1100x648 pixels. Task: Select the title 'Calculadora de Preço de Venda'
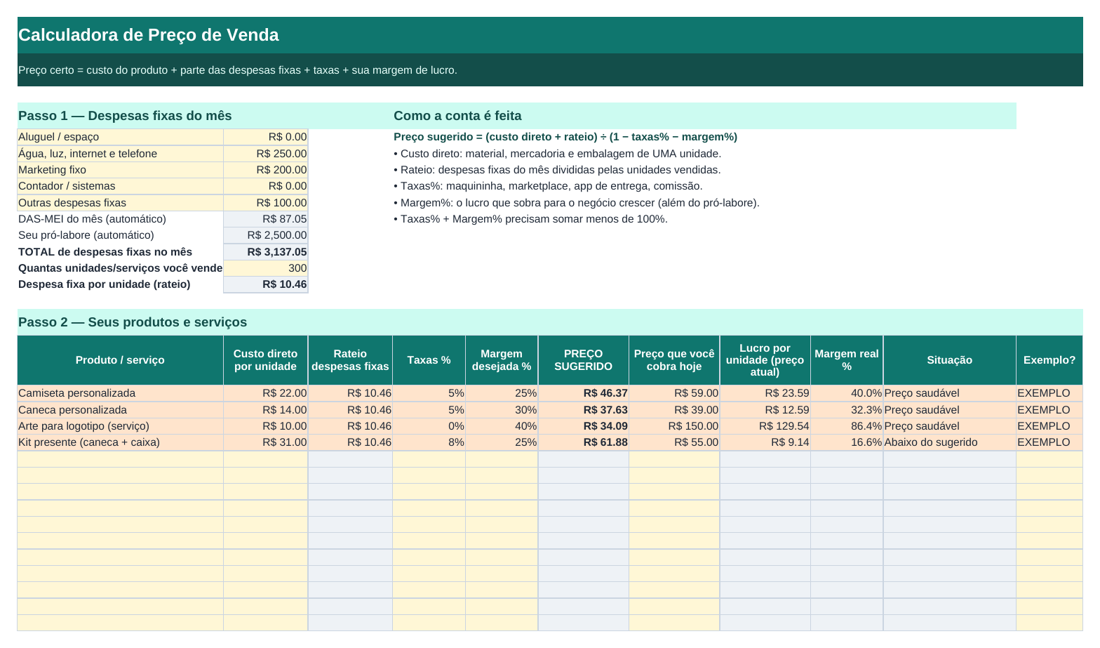(148, 35)
